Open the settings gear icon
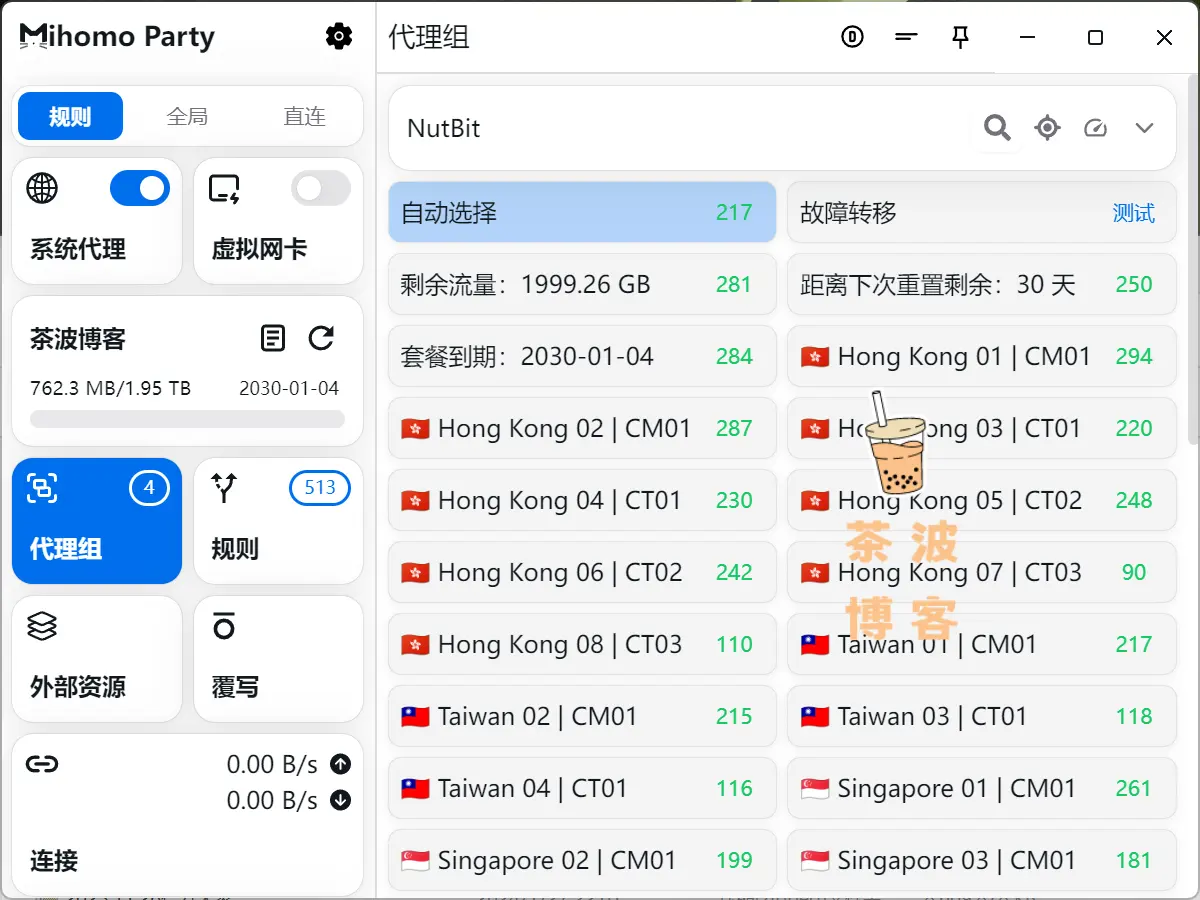 [338, 36]
